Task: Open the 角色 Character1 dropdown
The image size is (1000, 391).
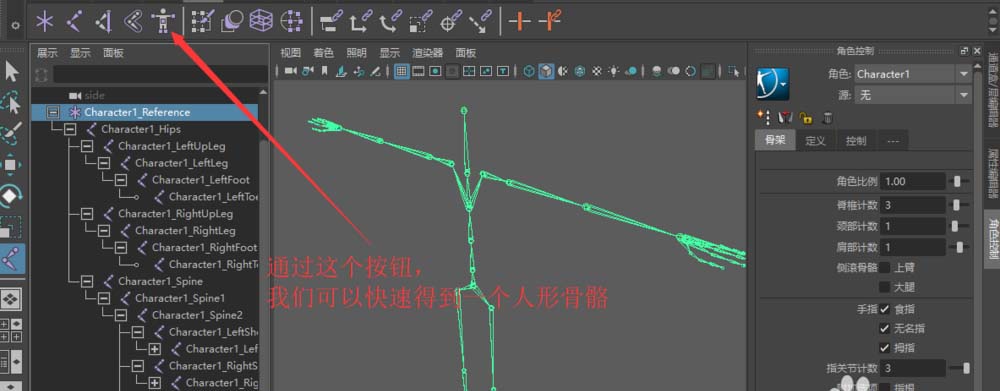Action: tap(913, 75)
